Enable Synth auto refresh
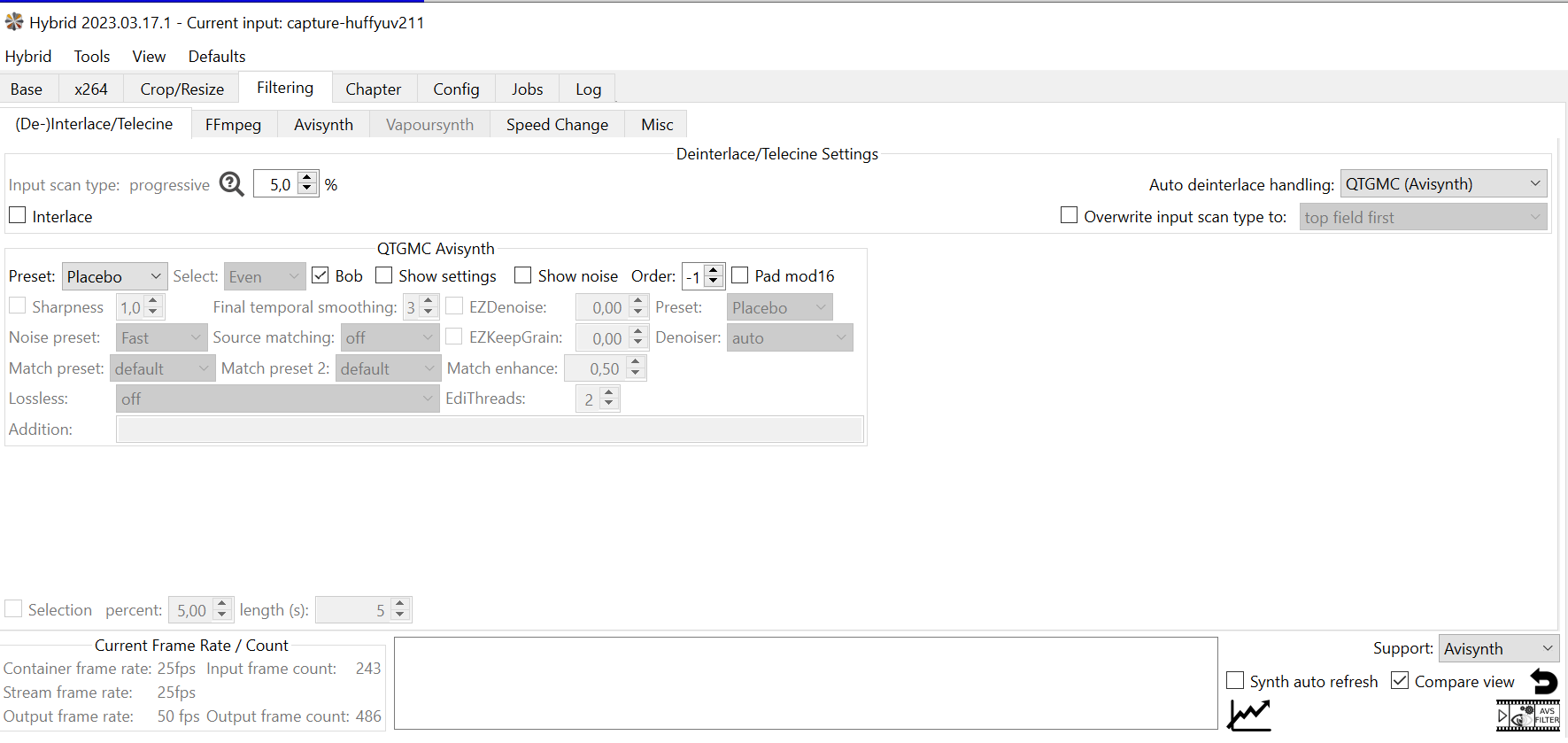1568x743 pixels. click(x=1235, y=681)
